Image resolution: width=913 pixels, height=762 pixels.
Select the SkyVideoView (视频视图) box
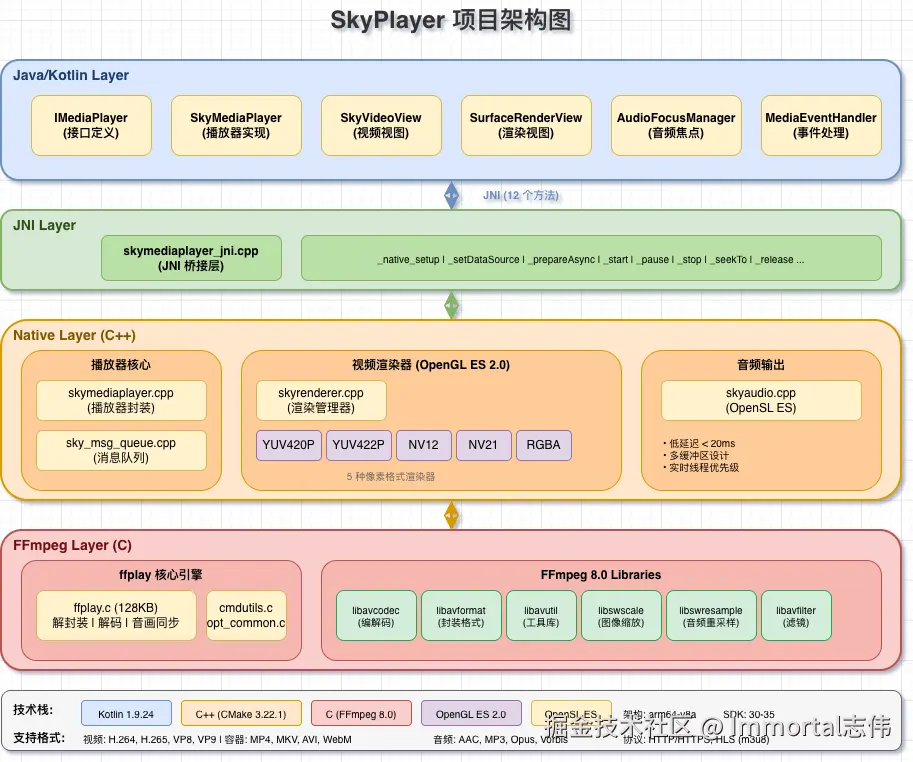click(x=381, y=125)
